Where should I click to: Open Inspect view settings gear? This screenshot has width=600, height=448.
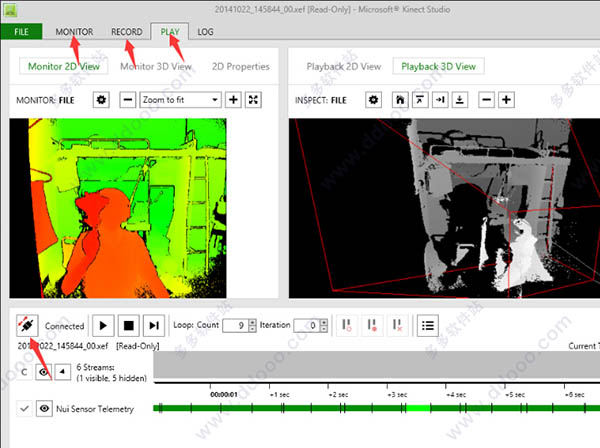[373, 100]
